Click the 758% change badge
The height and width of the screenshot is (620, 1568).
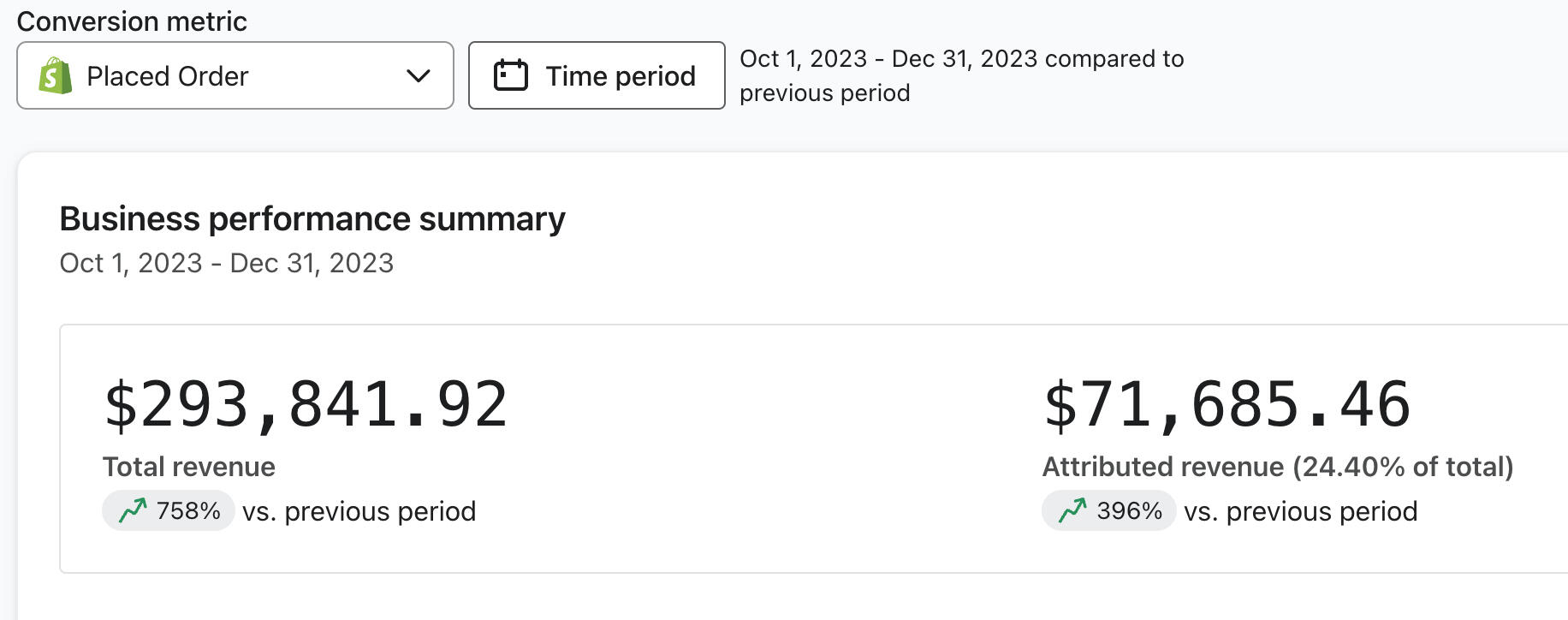coord(169,511)
